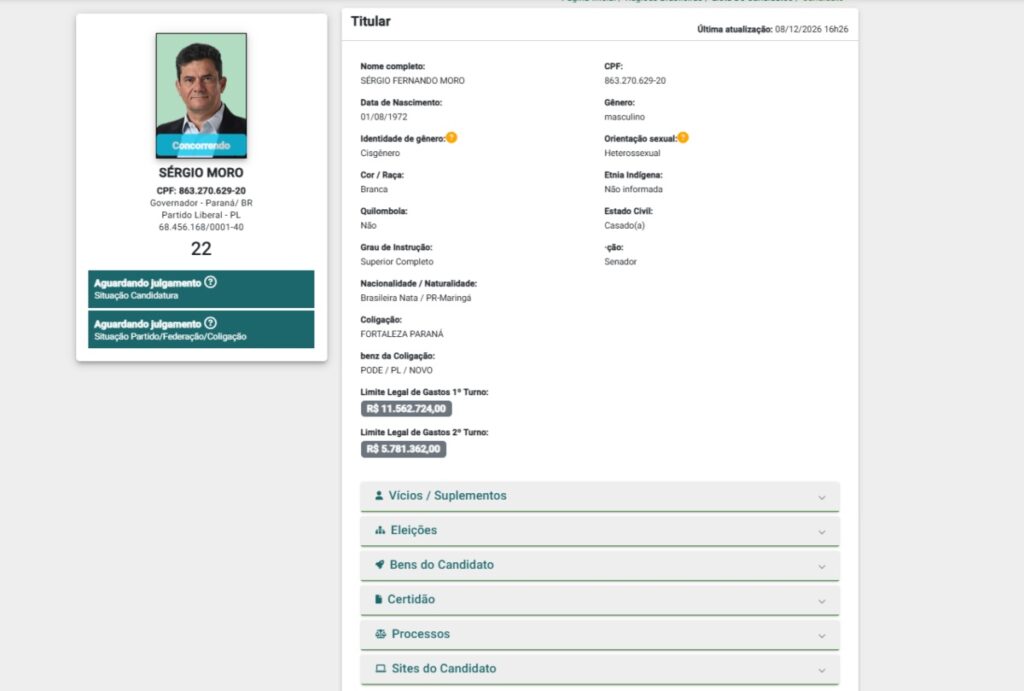This screenshot has width=1024, height=691.
Task: Click CPF: 863.270.629-20 in the candidate card
Action: point(201,191)
